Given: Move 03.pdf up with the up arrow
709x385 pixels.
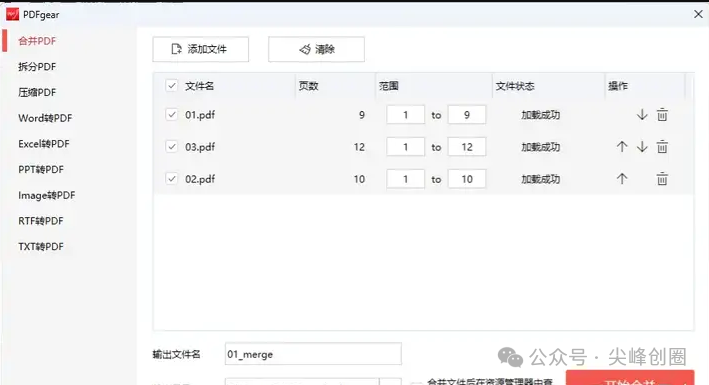Looking at the screenshot, I should tap(622, 147).
